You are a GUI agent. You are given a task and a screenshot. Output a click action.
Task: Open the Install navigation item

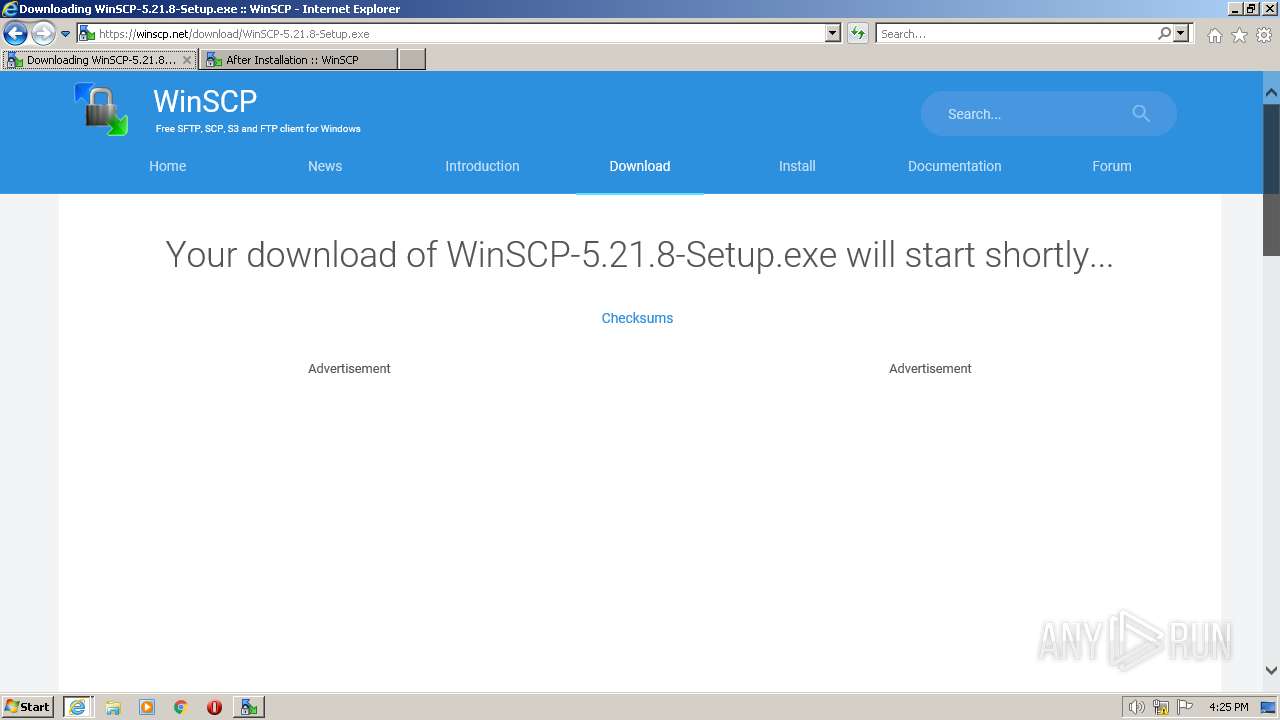[797, 166]
